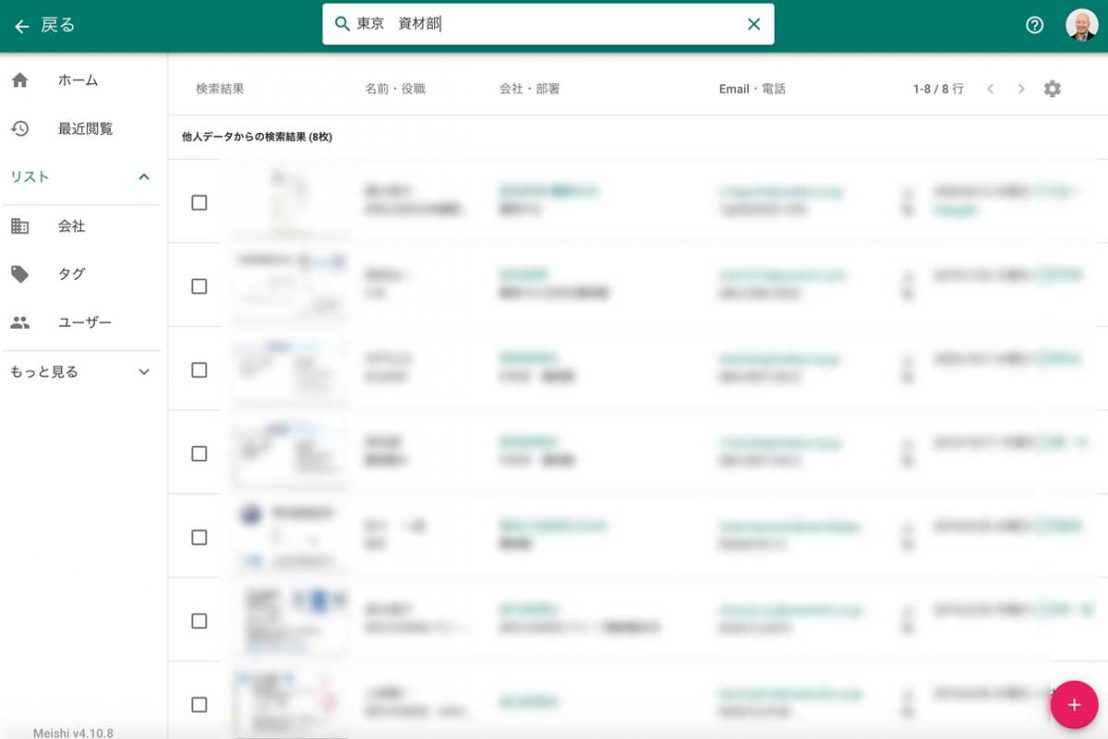Viewport: 1108px width, 739px height.
Task: Sort by the 名前・役職 column header
Action: (x=395, y=89)
